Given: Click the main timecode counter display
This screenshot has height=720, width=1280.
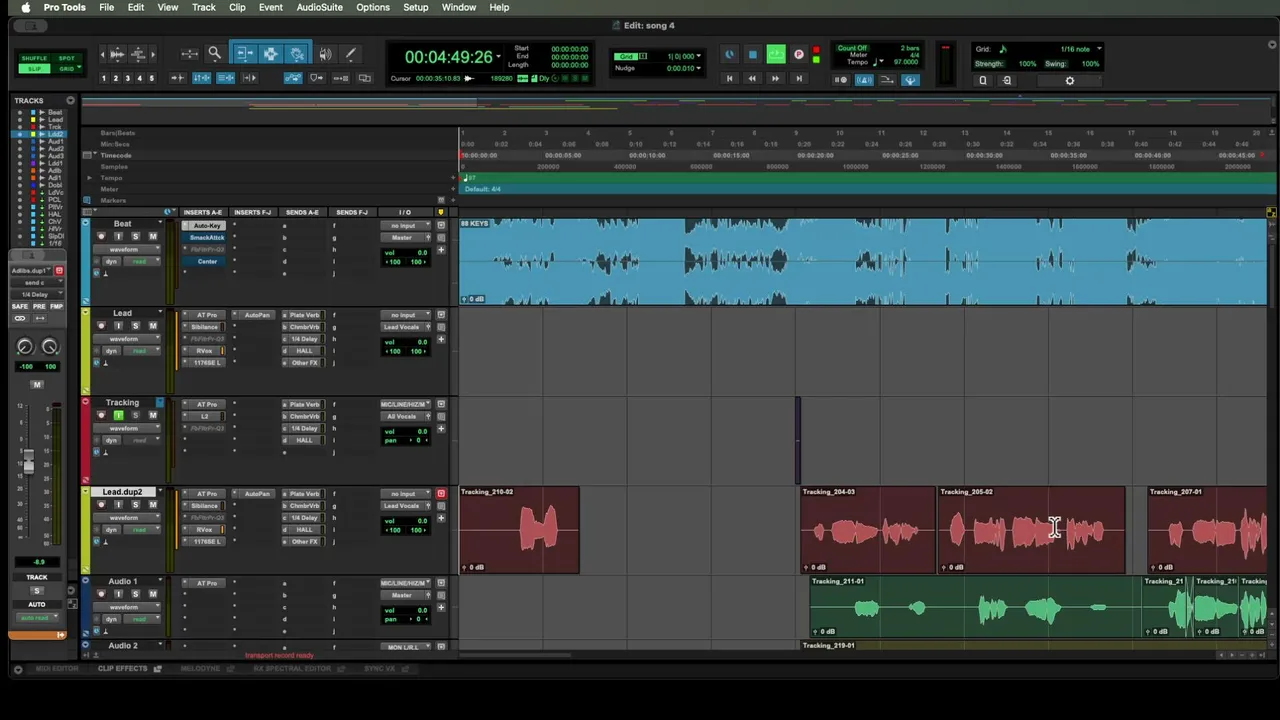Looking at the screenshot, I should tap(449, 57).
